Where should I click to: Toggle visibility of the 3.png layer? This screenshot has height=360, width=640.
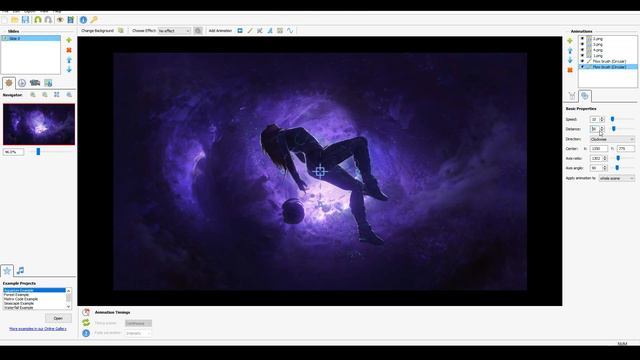[582, 44]
